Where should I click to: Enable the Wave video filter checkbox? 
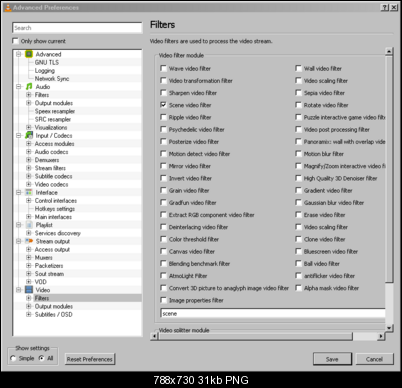pyautogui.click(x=163, y=68)
